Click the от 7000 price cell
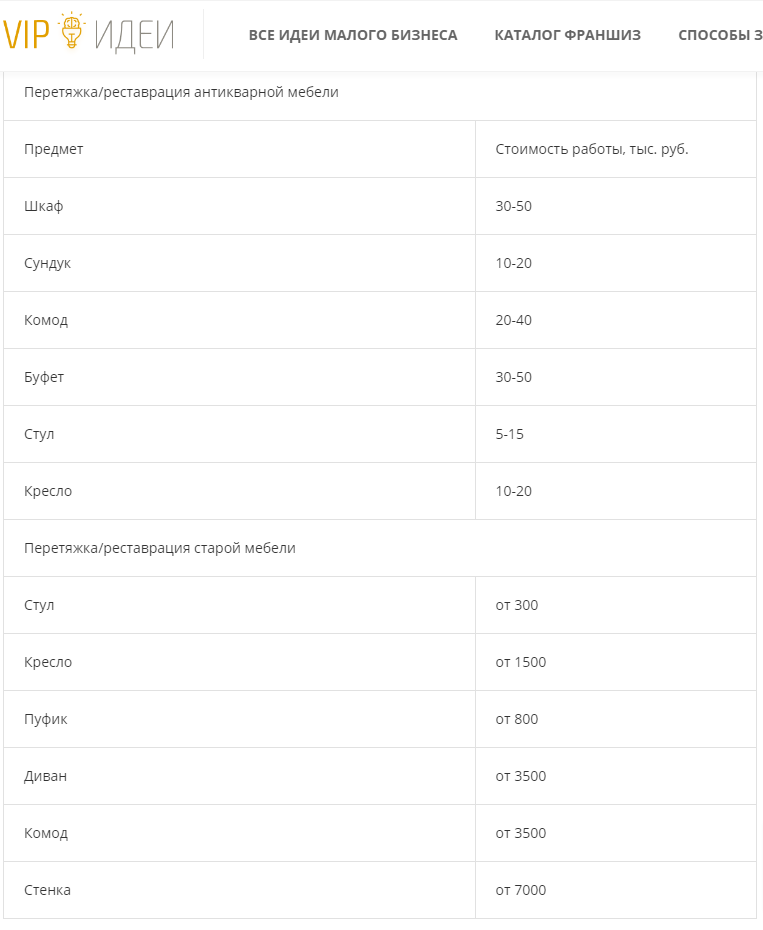Image resolution: width=763 pixels, height=930 pixels. [x=521, y=890]
